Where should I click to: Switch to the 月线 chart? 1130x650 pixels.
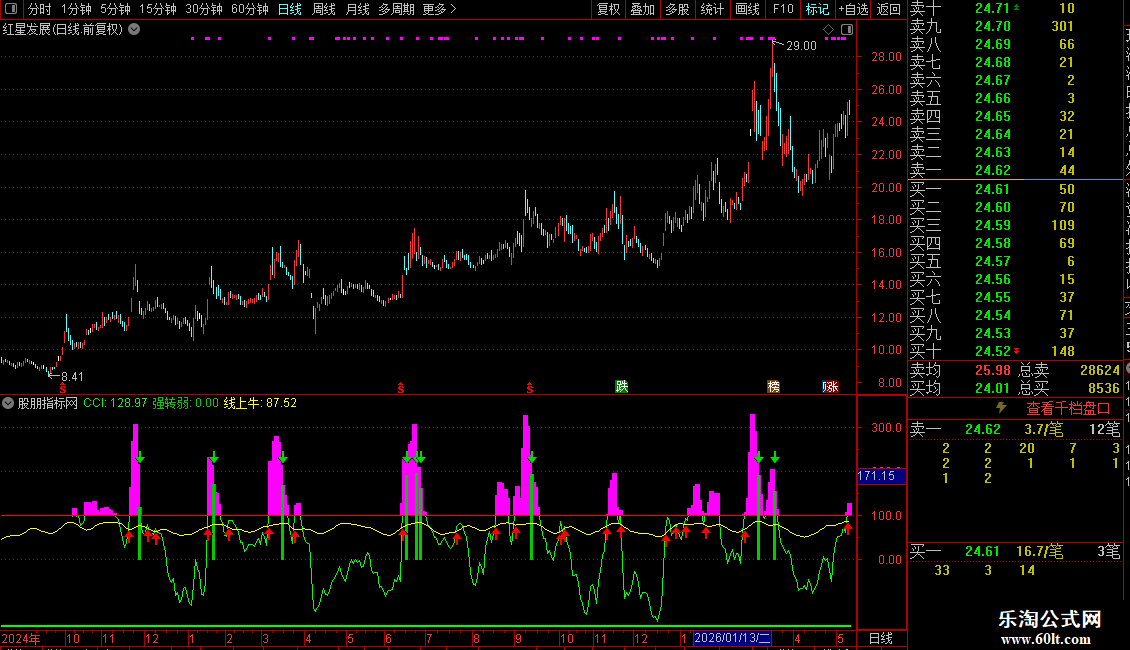pos(357,9)
